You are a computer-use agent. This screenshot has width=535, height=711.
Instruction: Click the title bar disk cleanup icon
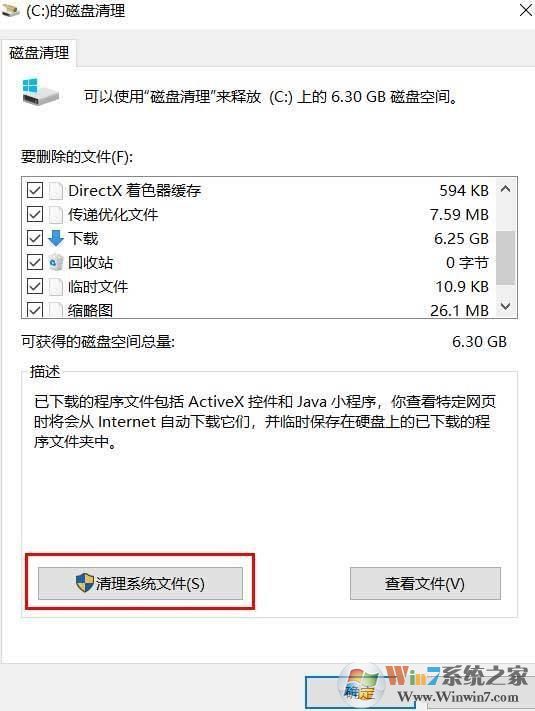(10, 10)
